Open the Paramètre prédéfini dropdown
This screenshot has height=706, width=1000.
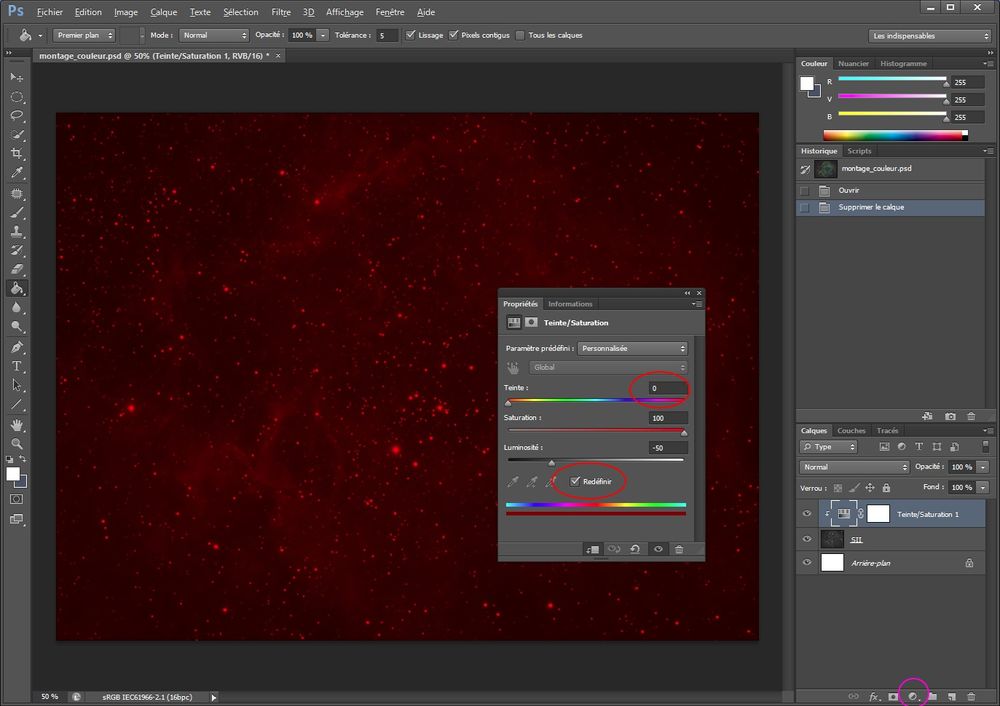point(631,348)
